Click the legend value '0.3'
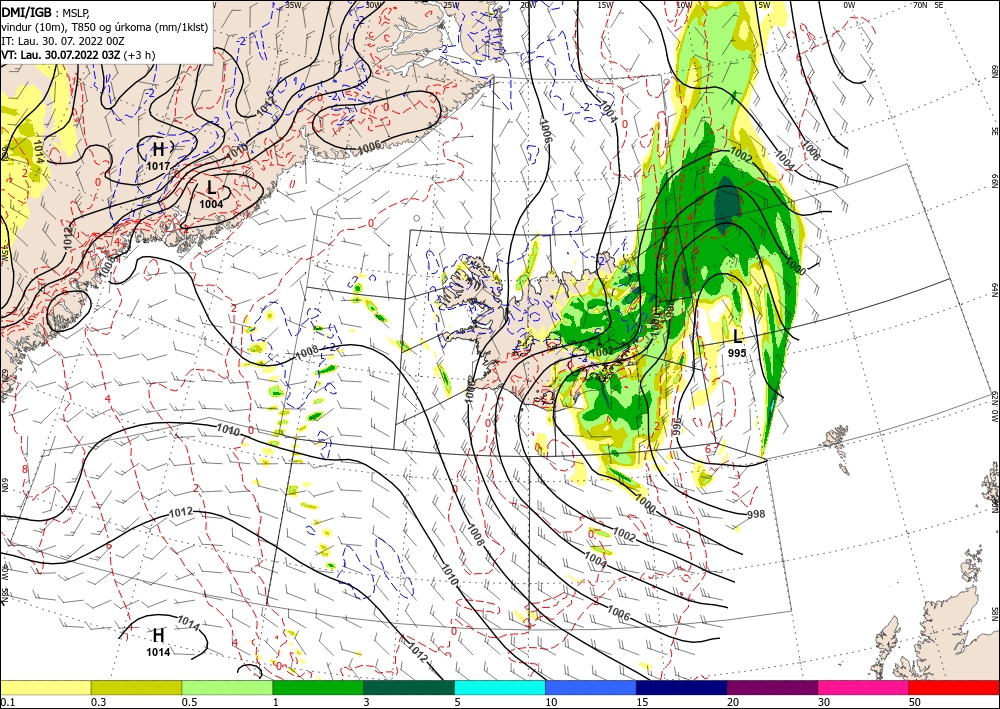Viewport: 1000px width, 709px height. coord(98,702)
